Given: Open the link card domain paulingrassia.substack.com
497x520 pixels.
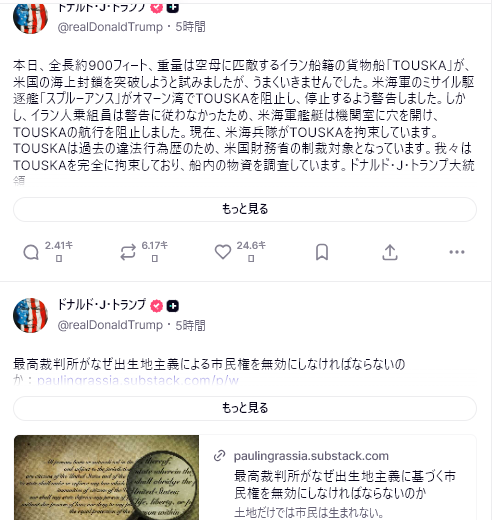Looking at the screenshot, I should (x=311, y=456).
